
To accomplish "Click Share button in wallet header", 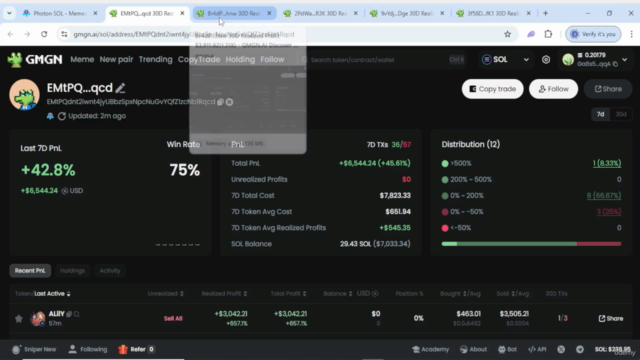I will 608,89.
